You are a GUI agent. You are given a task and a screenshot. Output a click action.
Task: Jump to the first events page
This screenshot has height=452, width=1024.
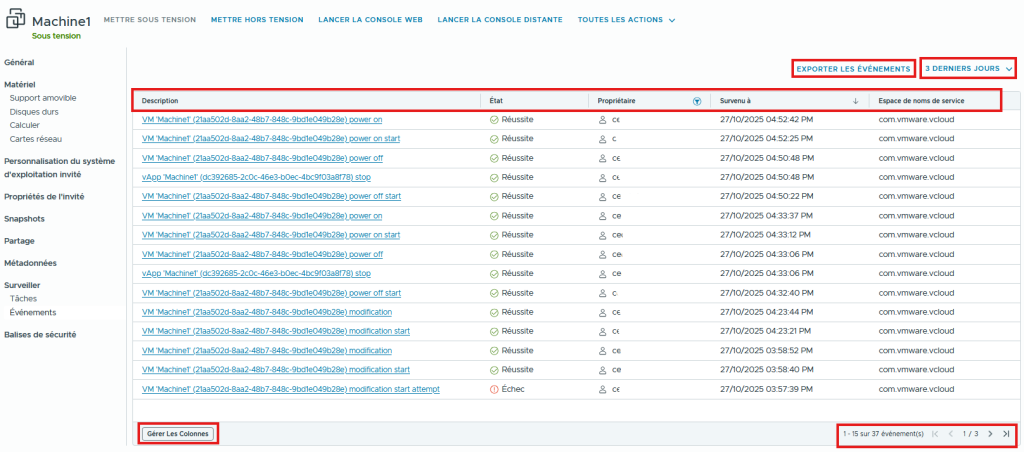click(935, 434)
